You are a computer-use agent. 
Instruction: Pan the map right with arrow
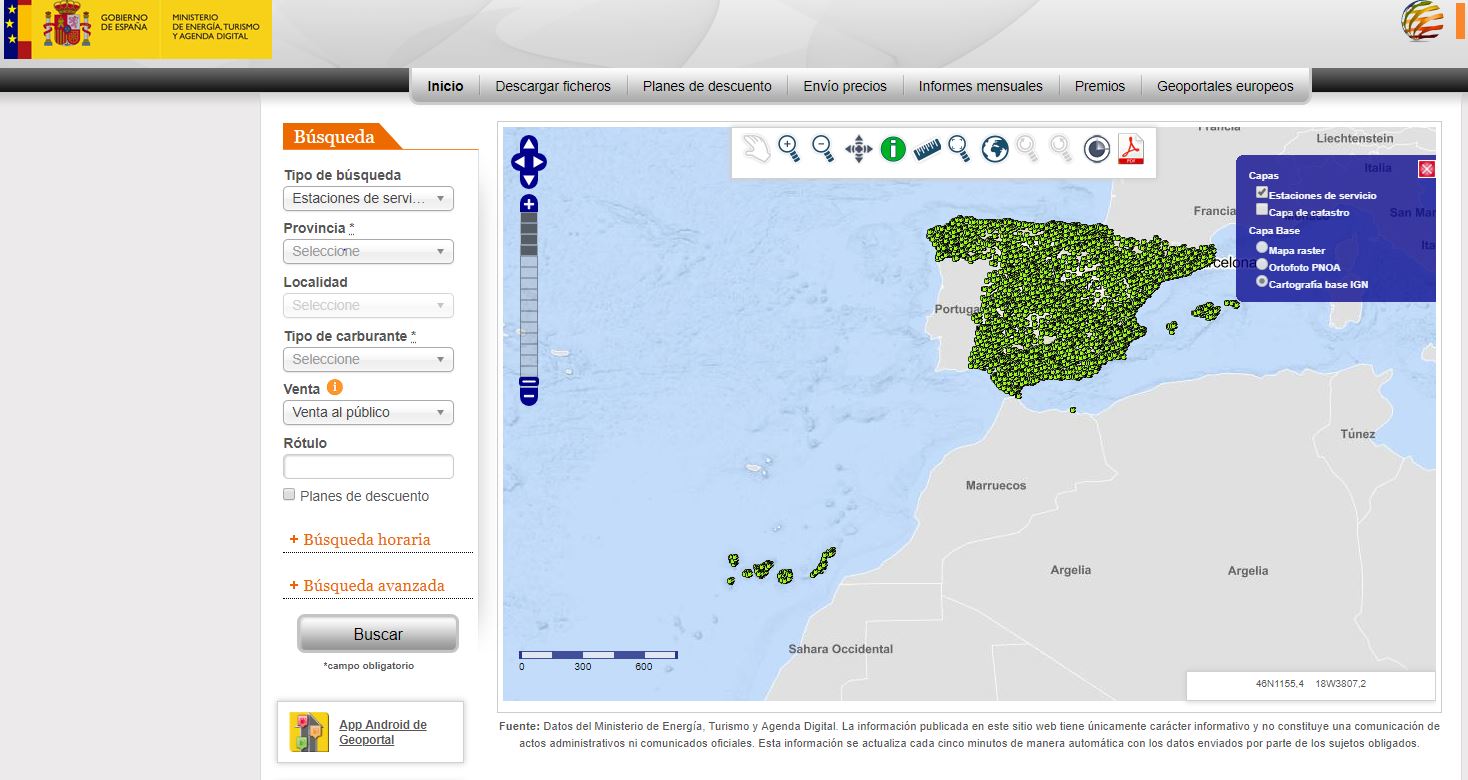540,162
